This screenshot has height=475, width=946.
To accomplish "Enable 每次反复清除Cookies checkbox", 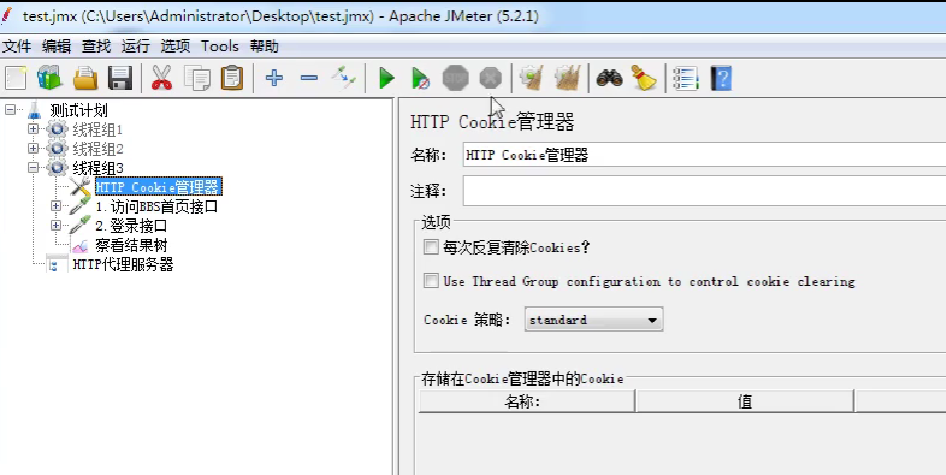I will (x=431, y=247).
